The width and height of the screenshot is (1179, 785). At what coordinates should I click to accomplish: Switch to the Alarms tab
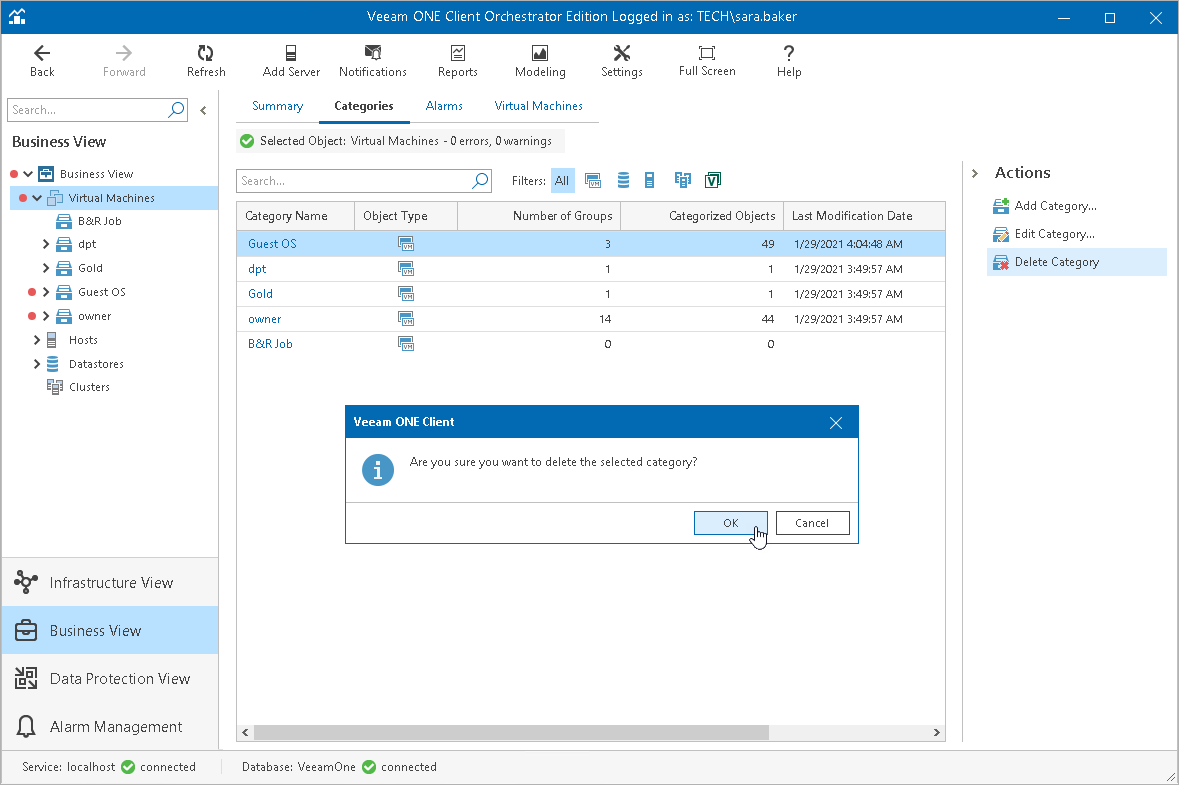[444, 106]
